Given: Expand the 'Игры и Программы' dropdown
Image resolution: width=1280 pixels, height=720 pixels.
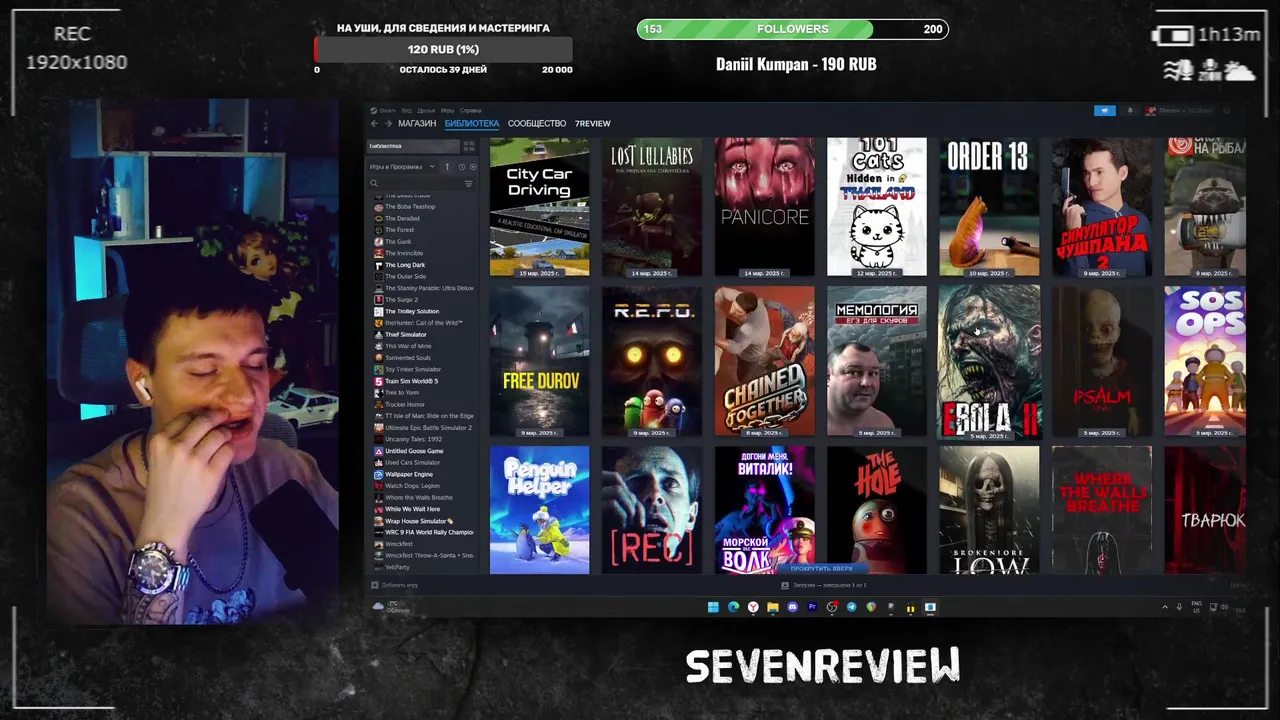Looking at the screenshot, I should [402, 167].
